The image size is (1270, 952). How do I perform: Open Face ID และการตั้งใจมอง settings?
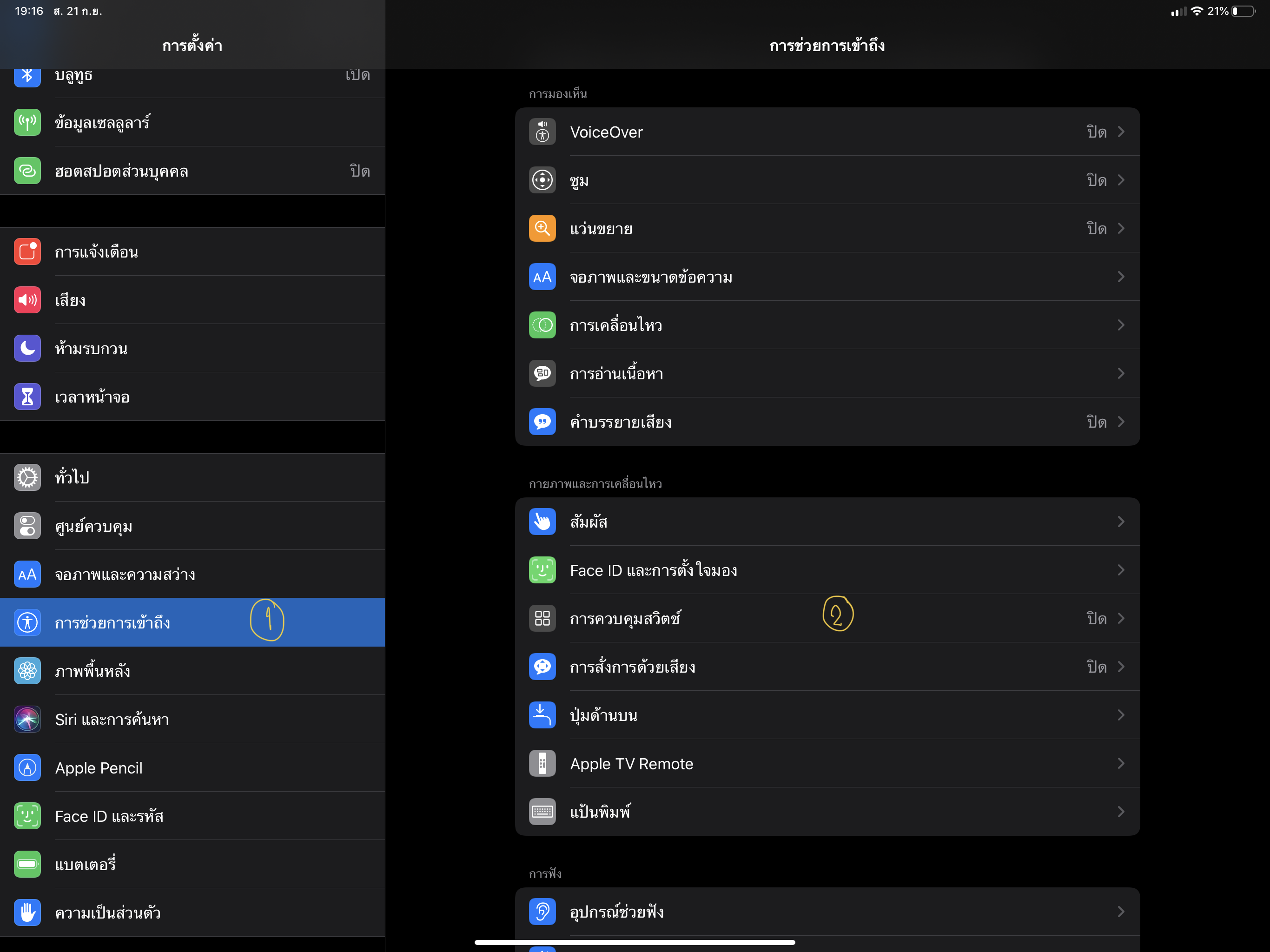pos(827,570)
